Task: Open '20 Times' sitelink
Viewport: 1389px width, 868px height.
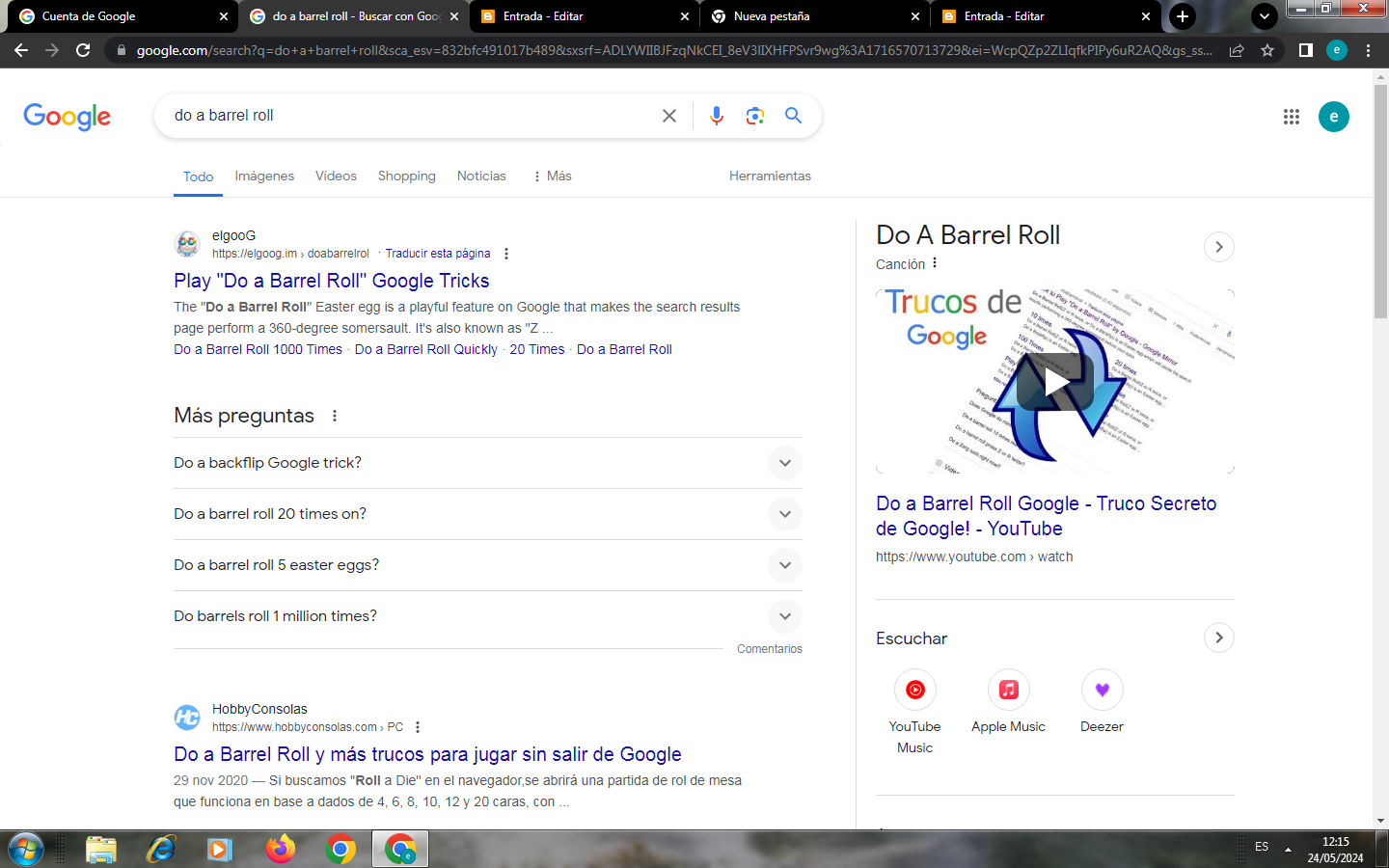Action: tap(537, 349)
